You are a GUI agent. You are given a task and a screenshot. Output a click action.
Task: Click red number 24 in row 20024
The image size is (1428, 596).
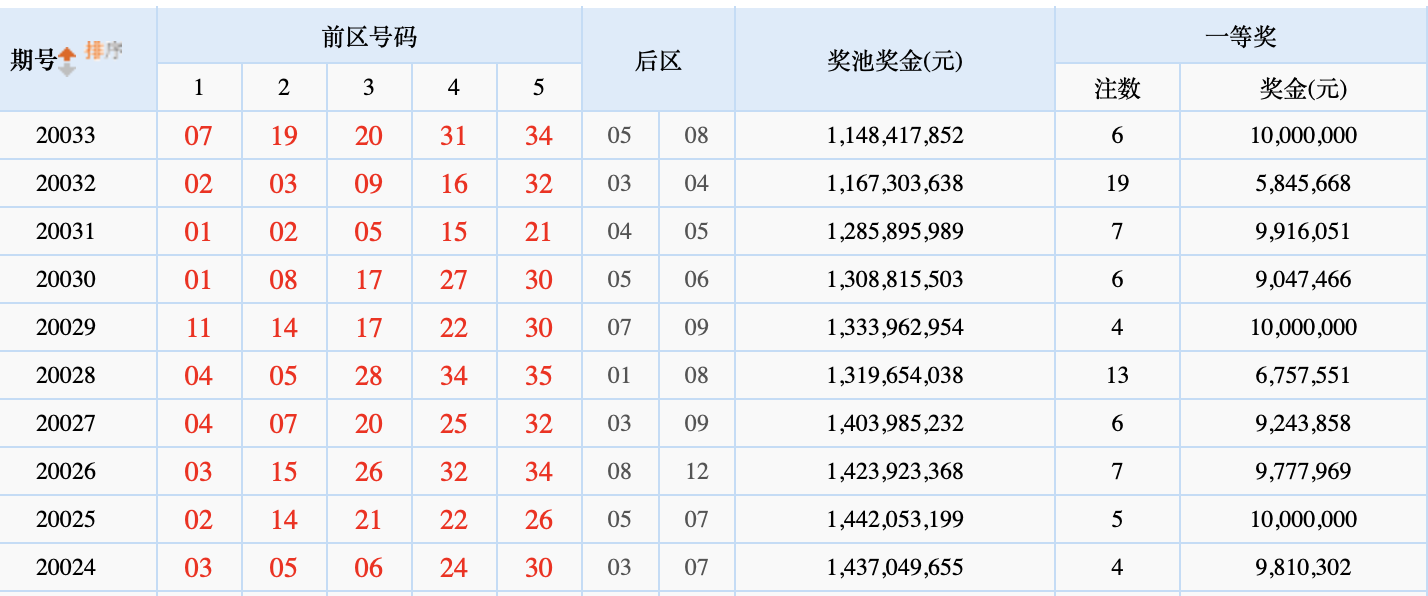pos(454,568)
